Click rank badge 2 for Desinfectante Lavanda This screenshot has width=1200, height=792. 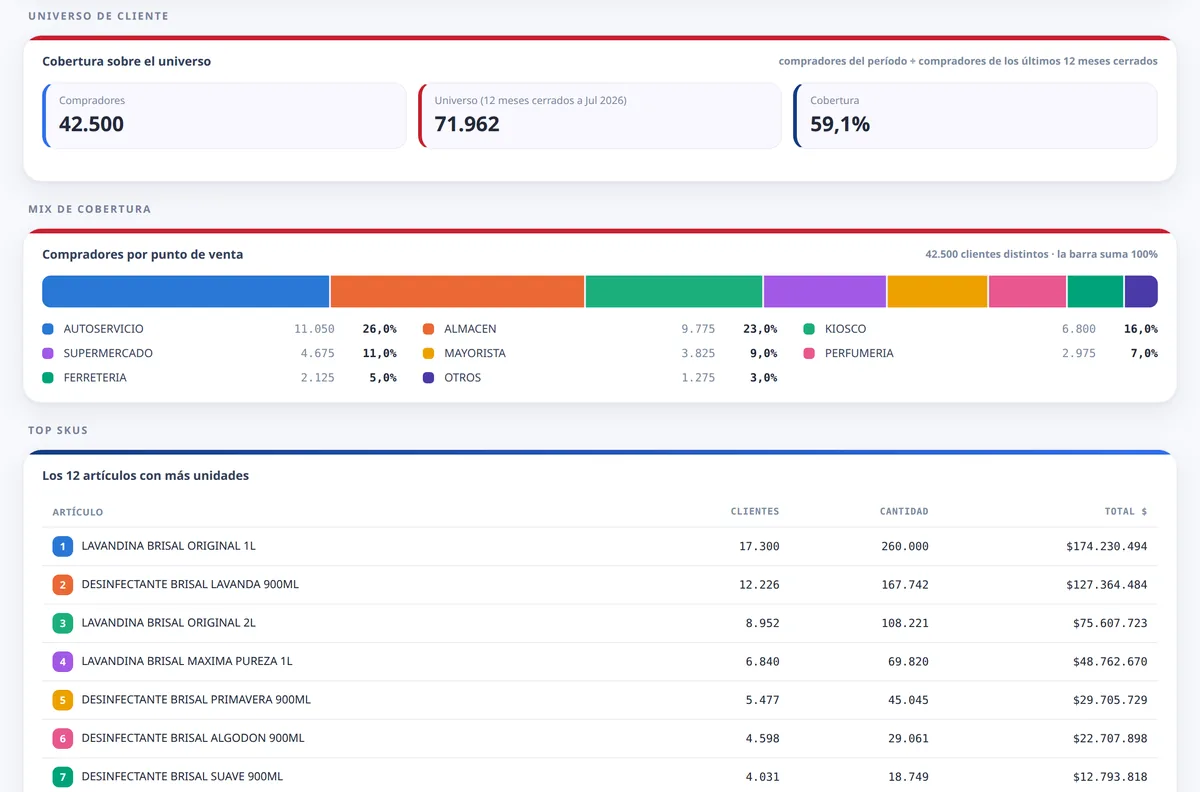[62, 584]
